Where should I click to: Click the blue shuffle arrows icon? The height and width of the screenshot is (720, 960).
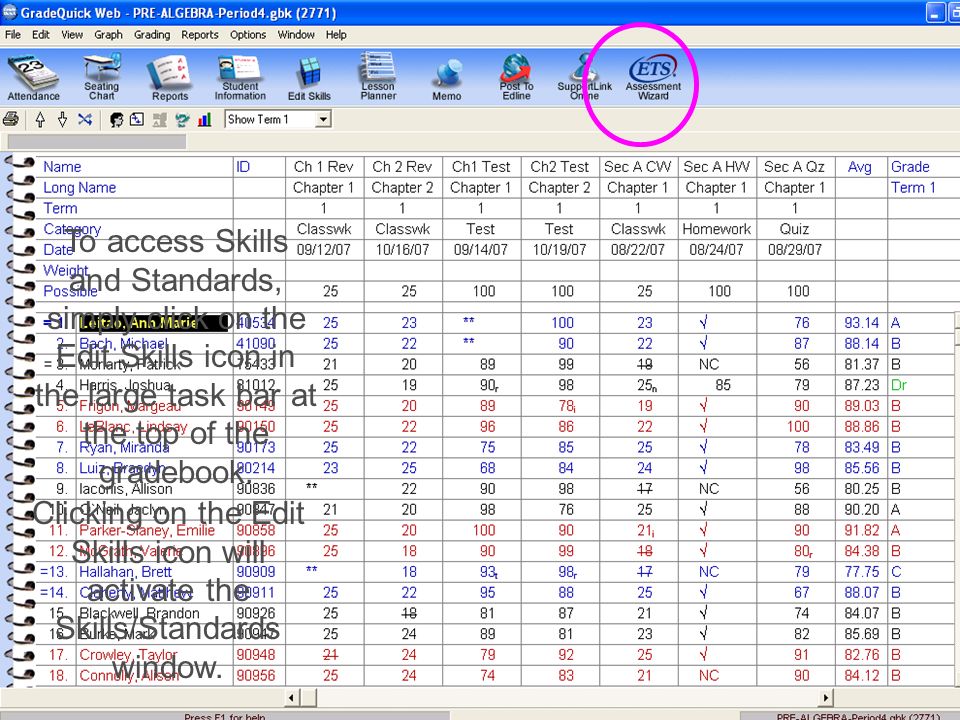click(x=85, y=119)
